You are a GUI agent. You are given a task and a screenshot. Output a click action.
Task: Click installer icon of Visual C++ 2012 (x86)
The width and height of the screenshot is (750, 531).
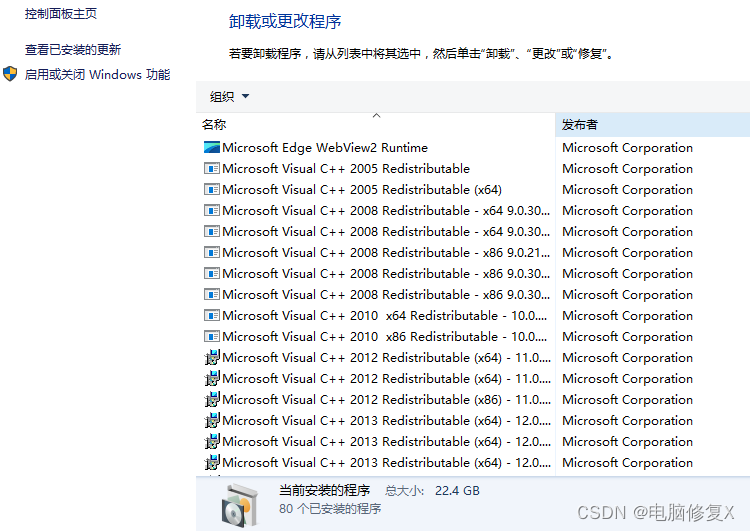click(211, 399)
